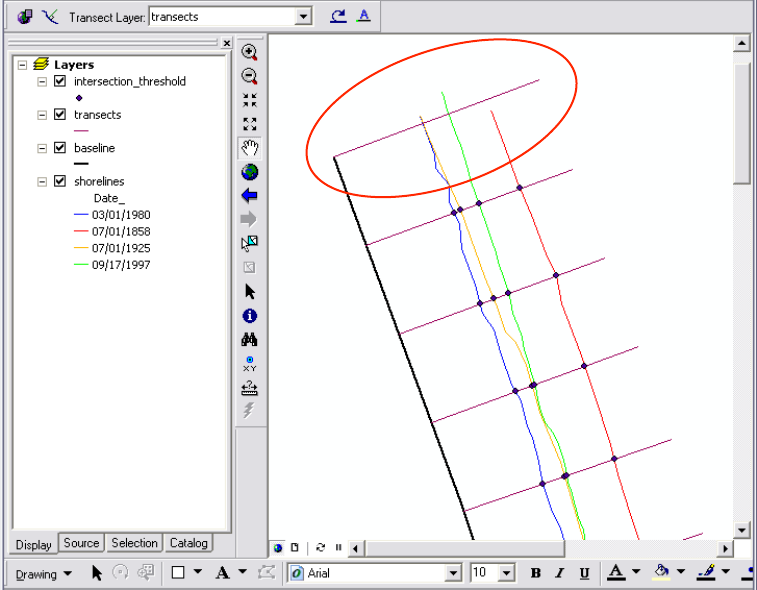Apply bold text formatting
The height and width of the screenshot is (590, 757).
[536, 573]
